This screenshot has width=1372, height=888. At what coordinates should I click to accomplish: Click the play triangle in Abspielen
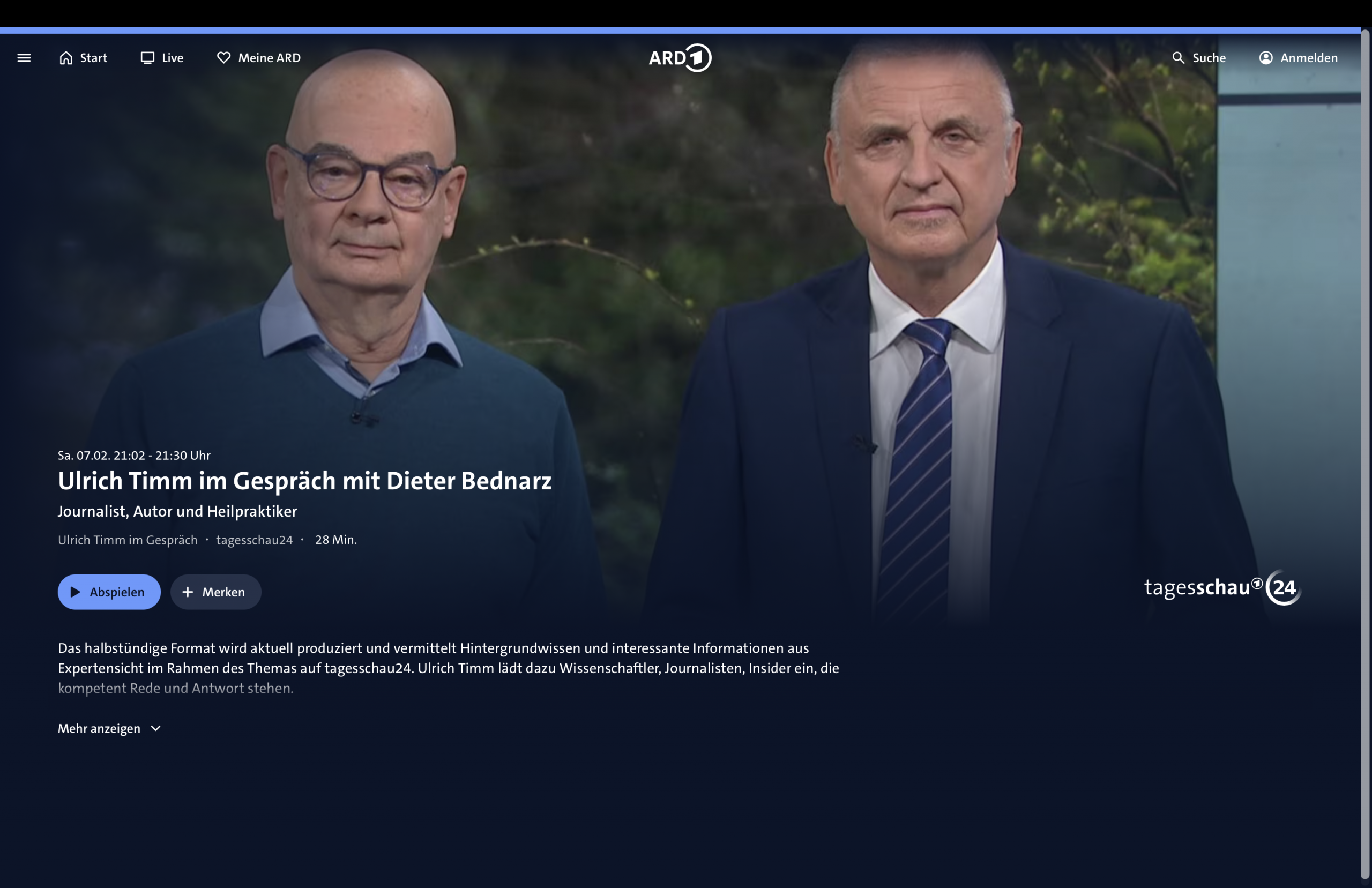pyautogui.click(x=75, y=592)
